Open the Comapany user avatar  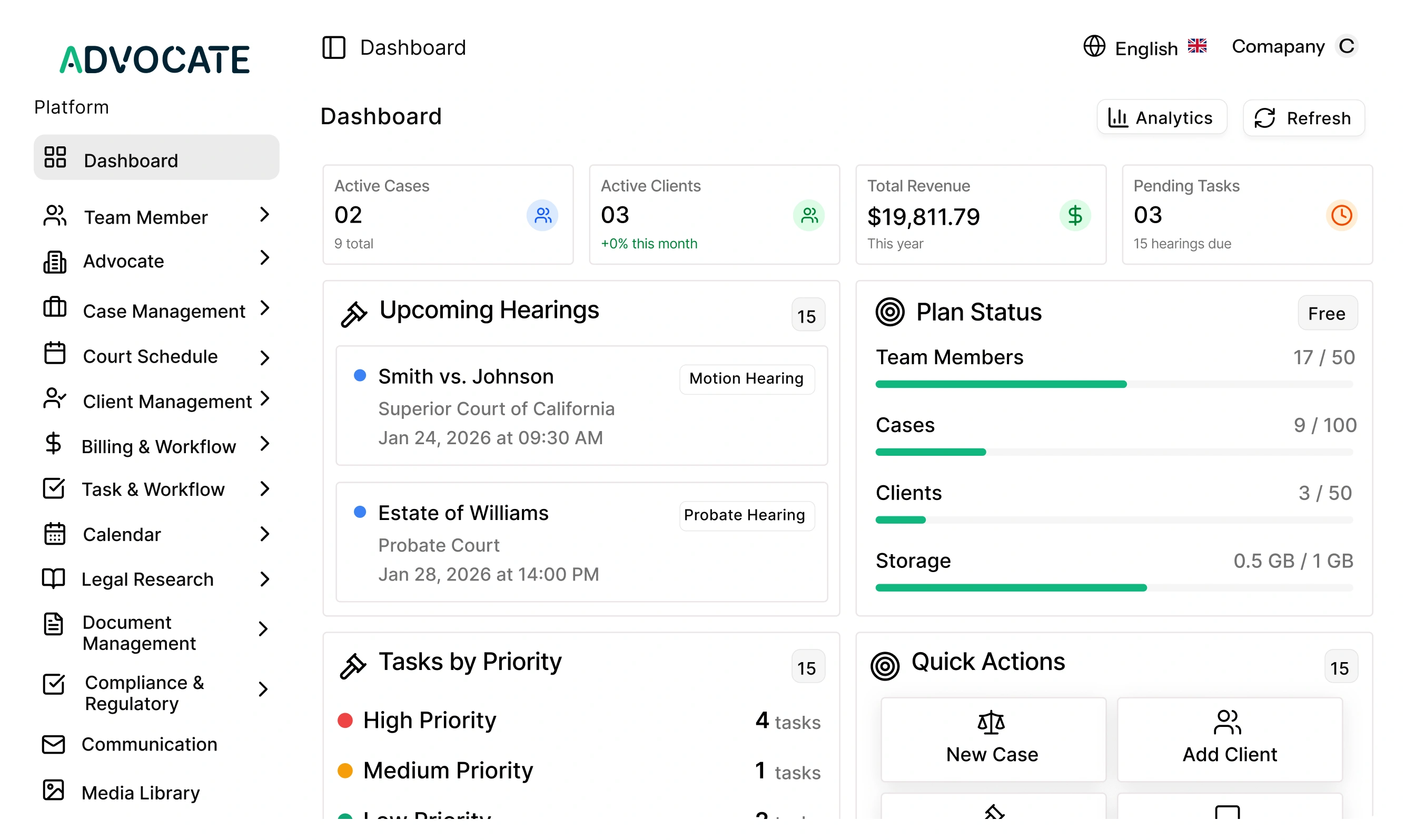pos(1346,46)
